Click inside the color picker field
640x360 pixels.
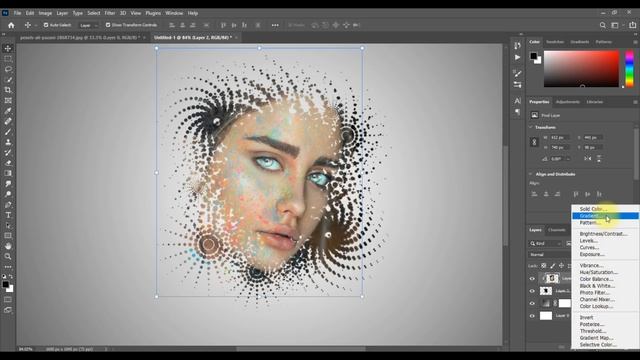point(581,69)
